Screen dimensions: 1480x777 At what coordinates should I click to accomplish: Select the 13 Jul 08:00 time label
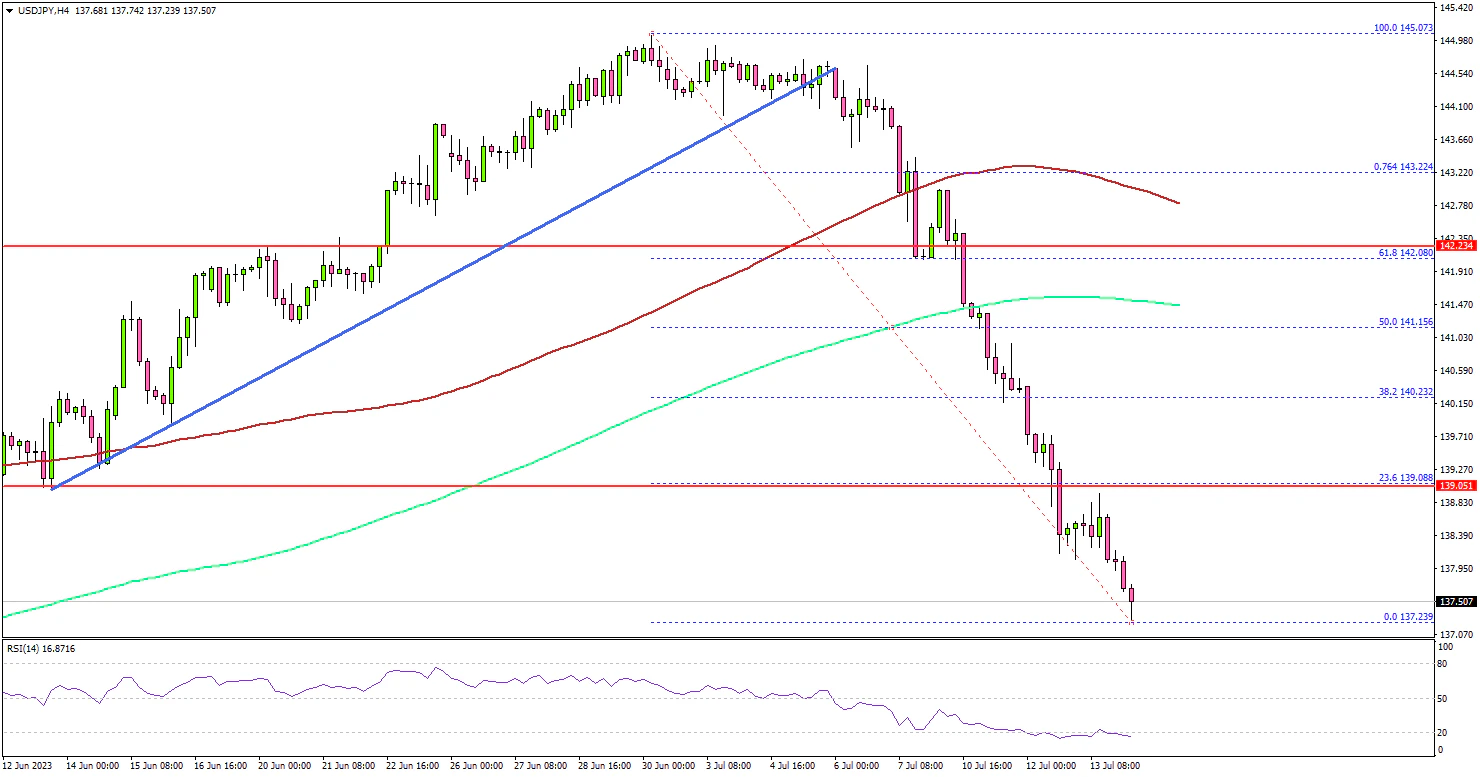pos(1114,765)
